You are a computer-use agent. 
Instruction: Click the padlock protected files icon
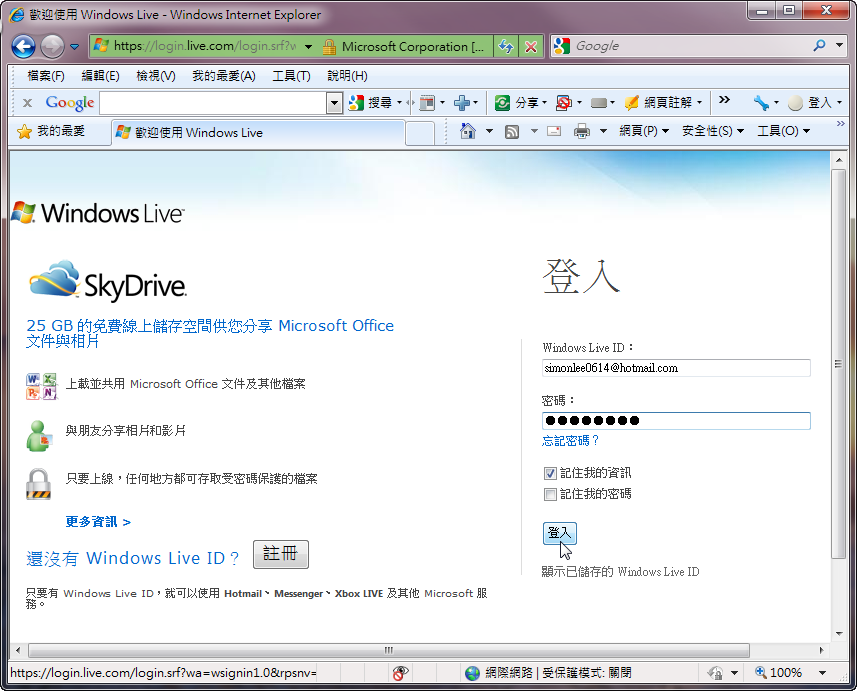38,484
